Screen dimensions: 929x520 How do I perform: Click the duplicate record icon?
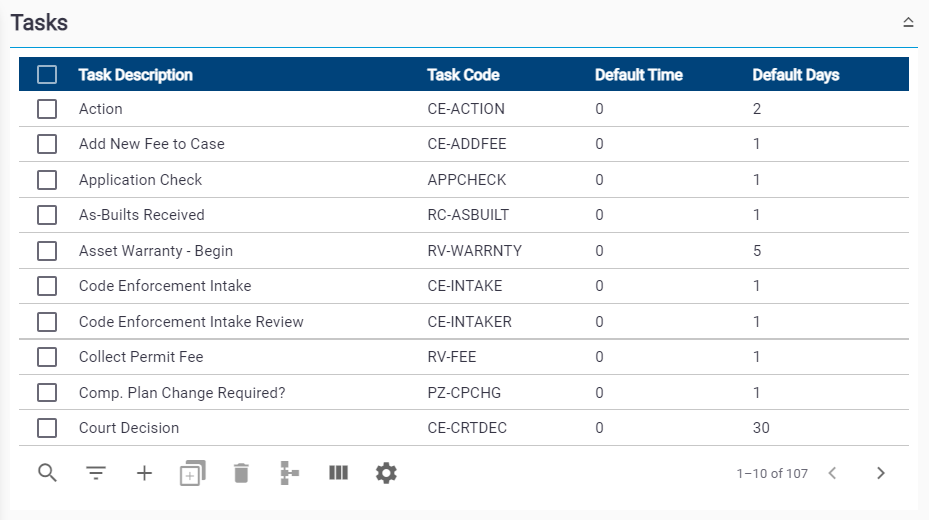coord(193,473)
